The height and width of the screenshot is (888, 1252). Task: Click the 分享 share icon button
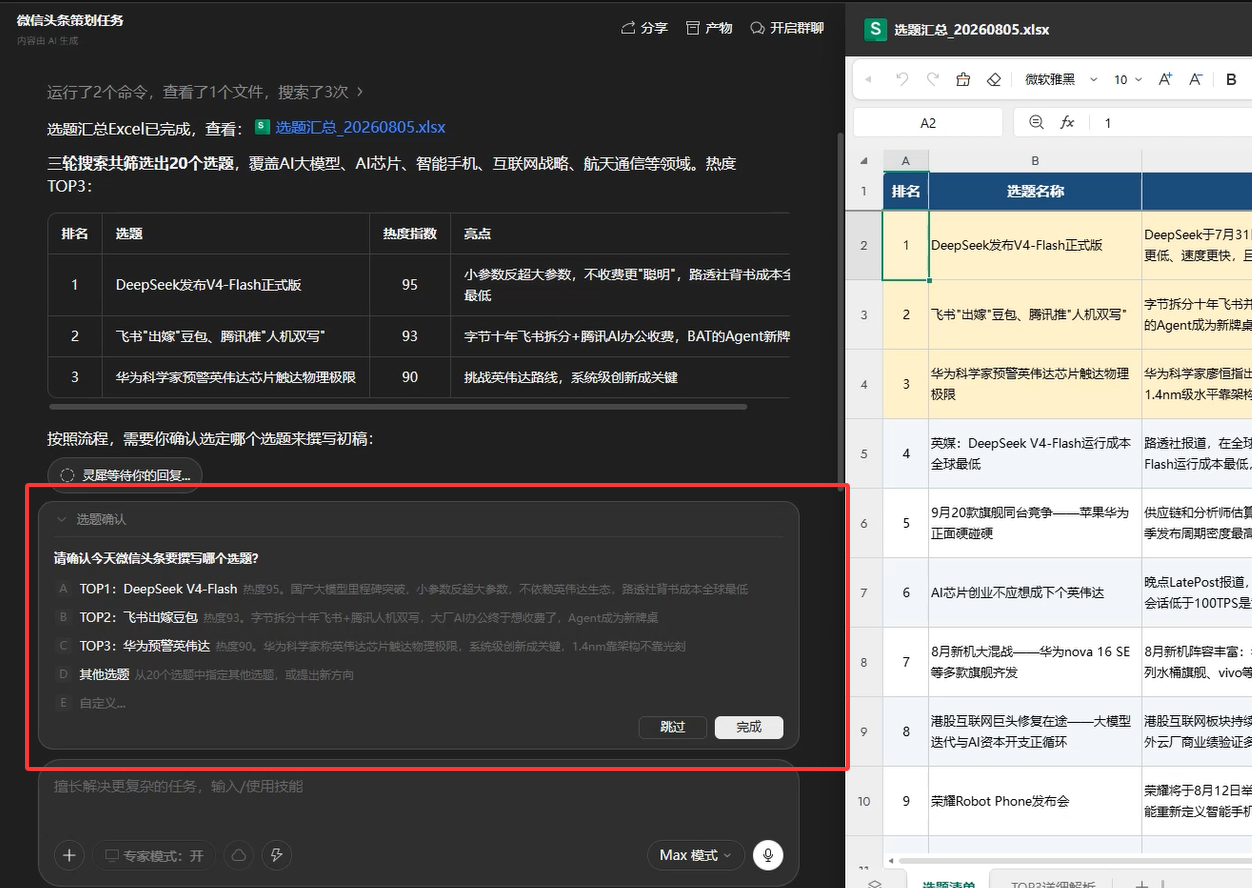click(x=644, y=28)
